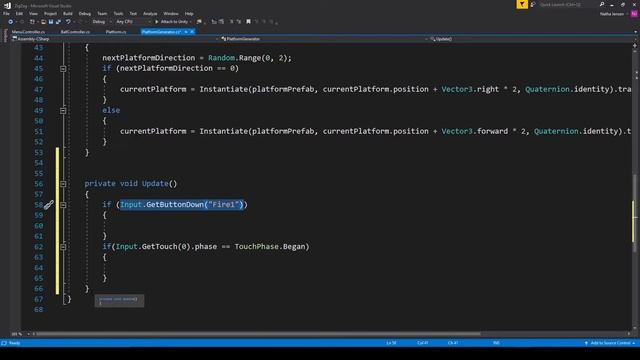Click the New Project toolbar icon
Viewport: 640px width, 360px height.
click(x=32, y=22)
